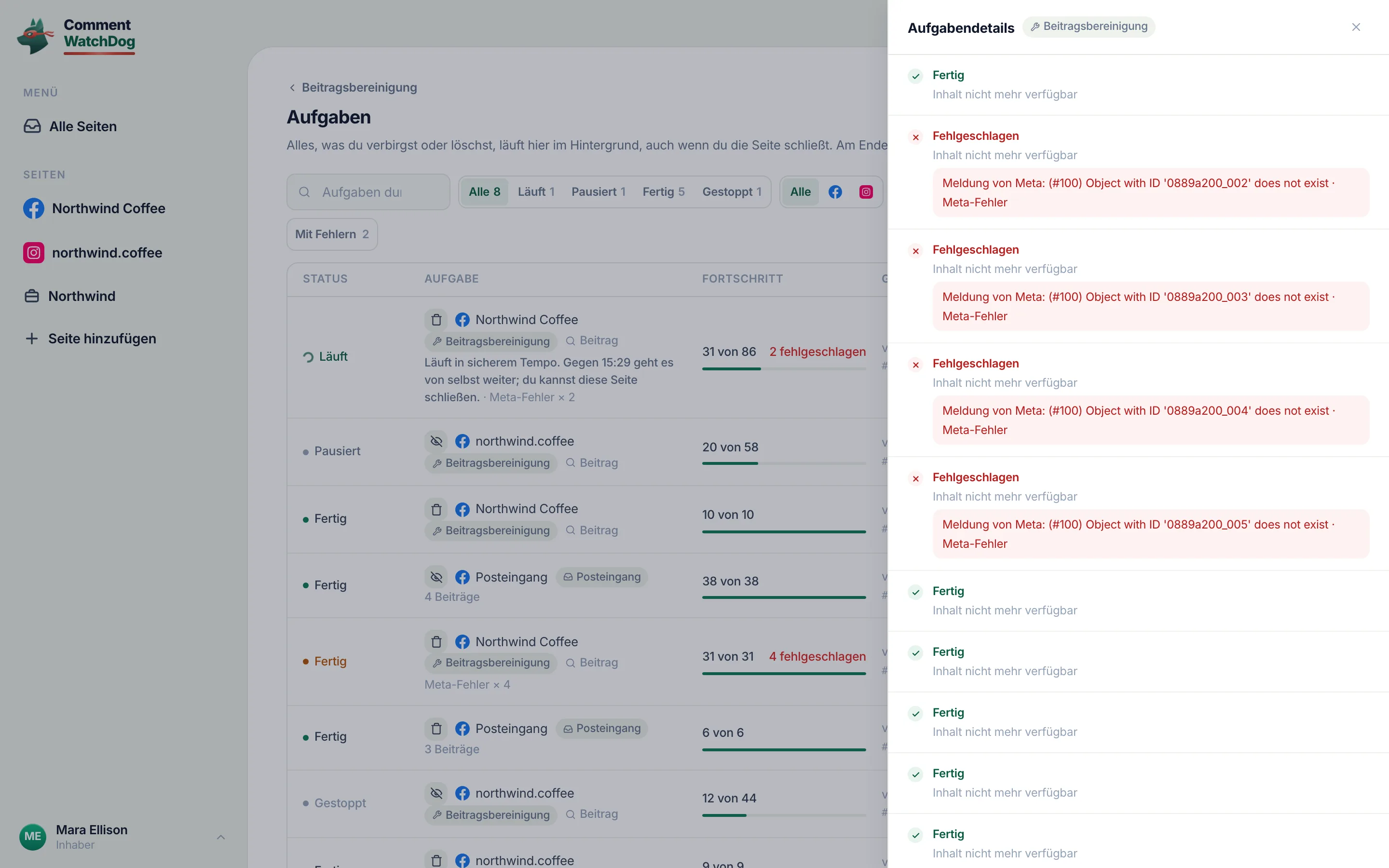This screenshot has height=868, width=1389.
Task: Click the green check icon of the first Fertig entry
Action: pyautogui.click(x=915, y=76)
